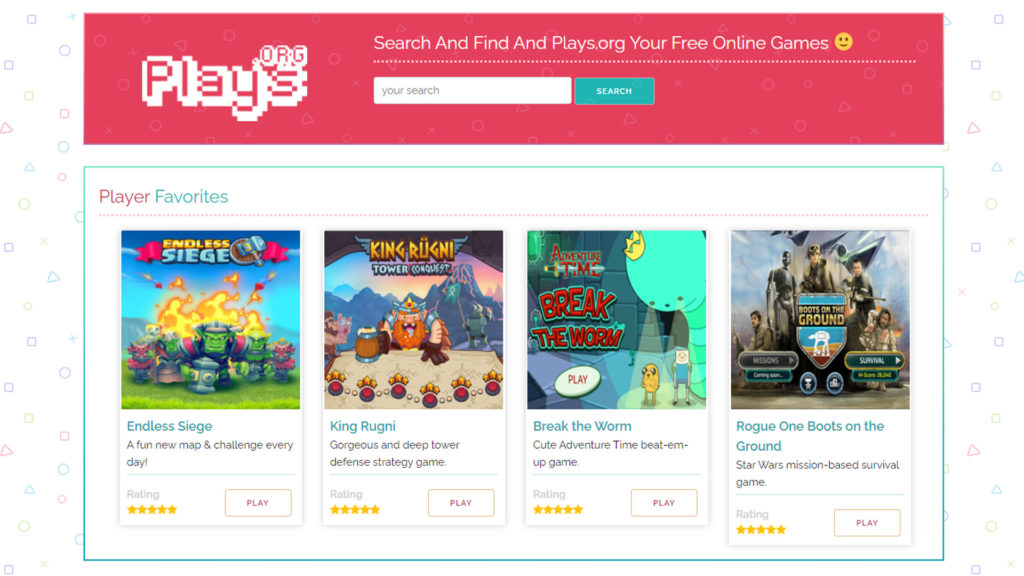Click the King Rugni title link
This screenshot has width=1024, height=576.
[362, 426]
